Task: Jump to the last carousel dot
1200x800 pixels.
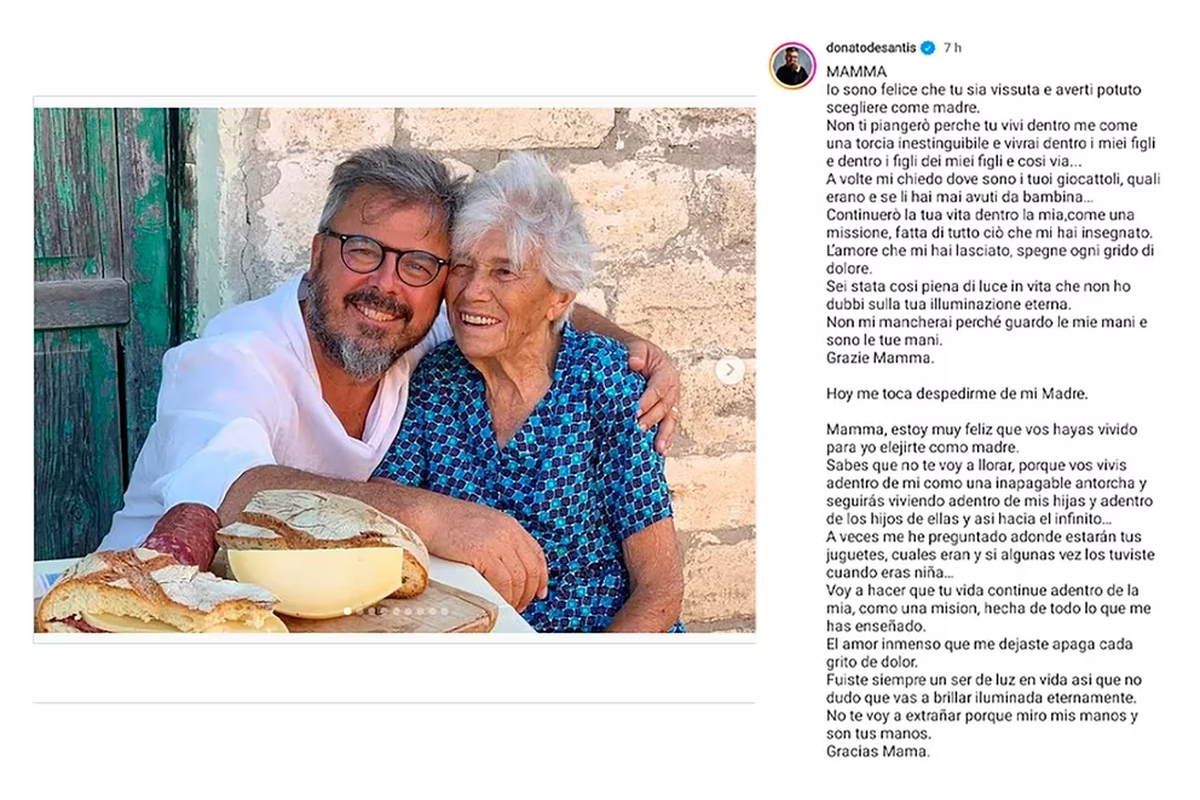Action: [444, 611]
